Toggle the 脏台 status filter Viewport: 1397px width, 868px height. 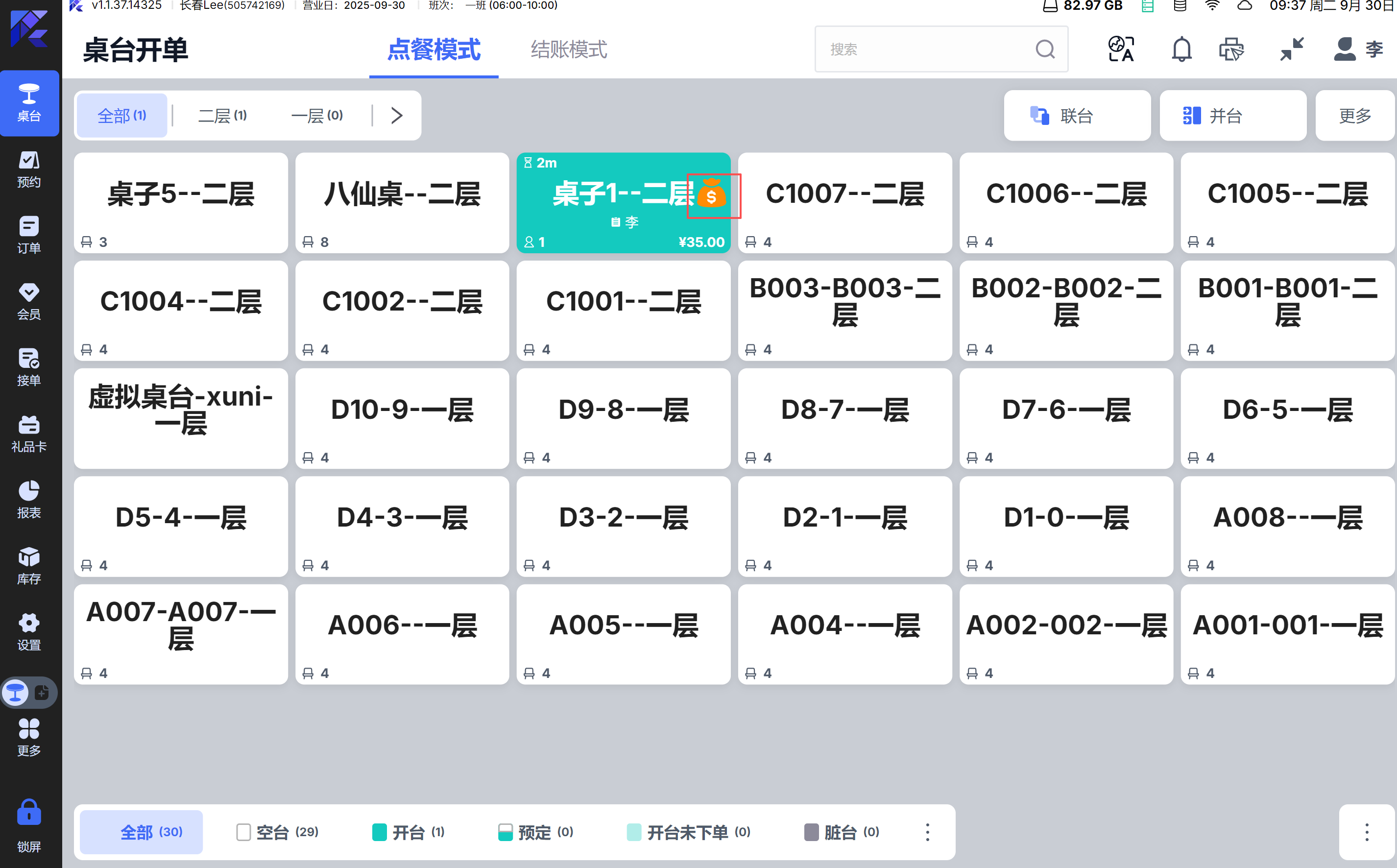[842, 832]
